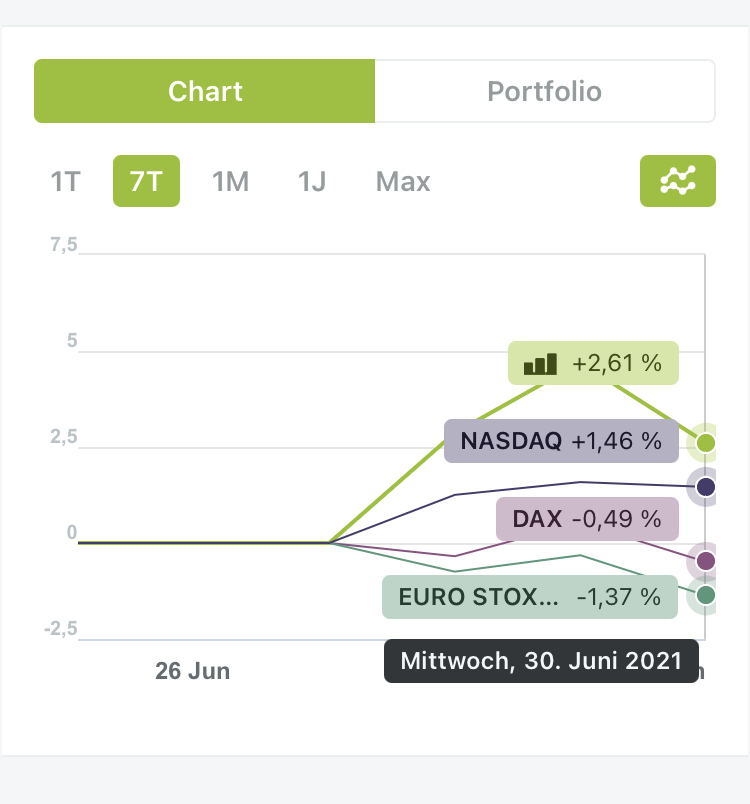Image resolution: width=750 pixels, height=804 pixels.
Task: Click the dark purple NASDAQ data point
Action: (706, 487)
